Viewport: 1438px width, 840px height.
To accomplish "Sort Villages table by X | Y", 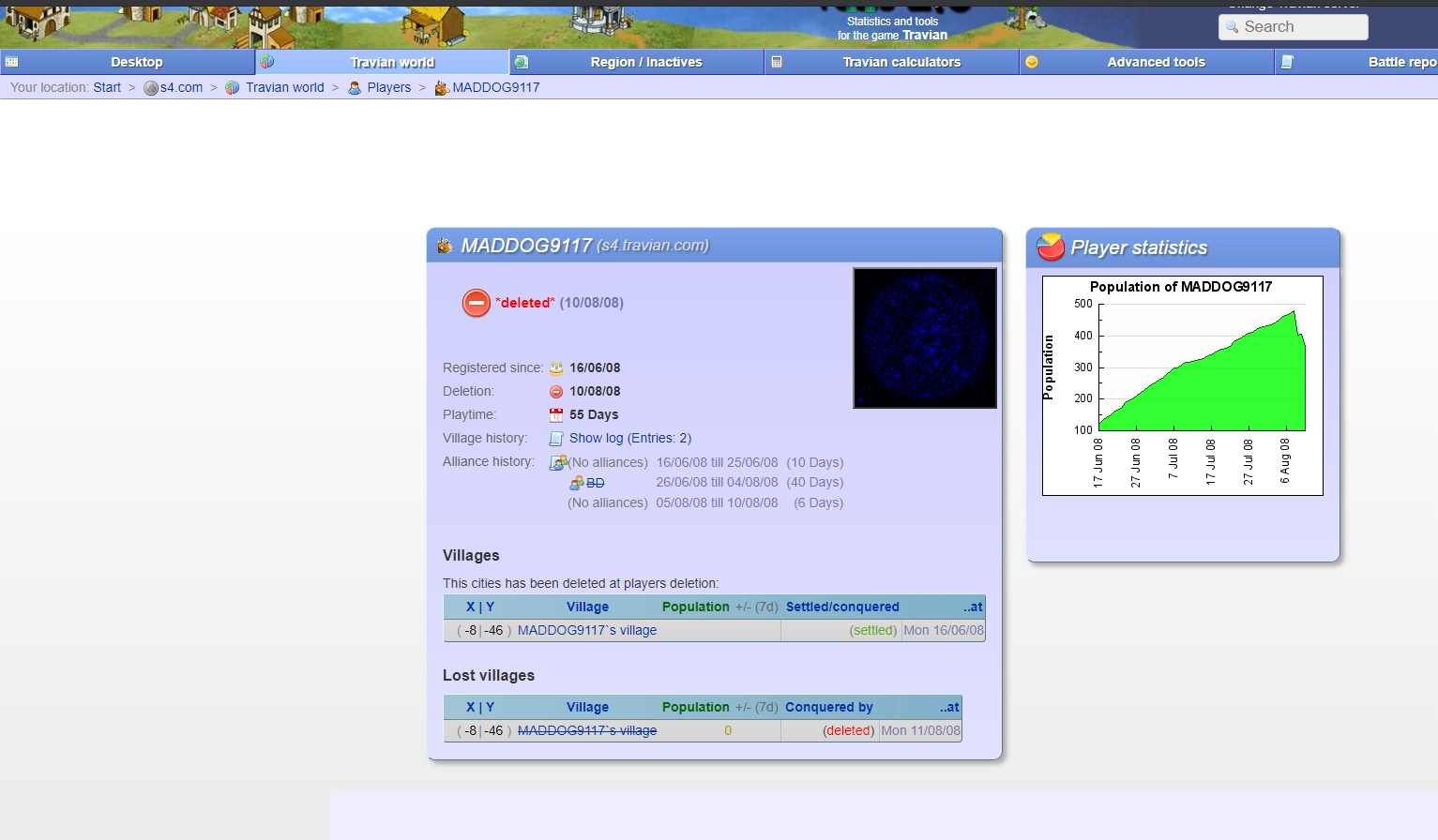I will (x=480, y=607).
